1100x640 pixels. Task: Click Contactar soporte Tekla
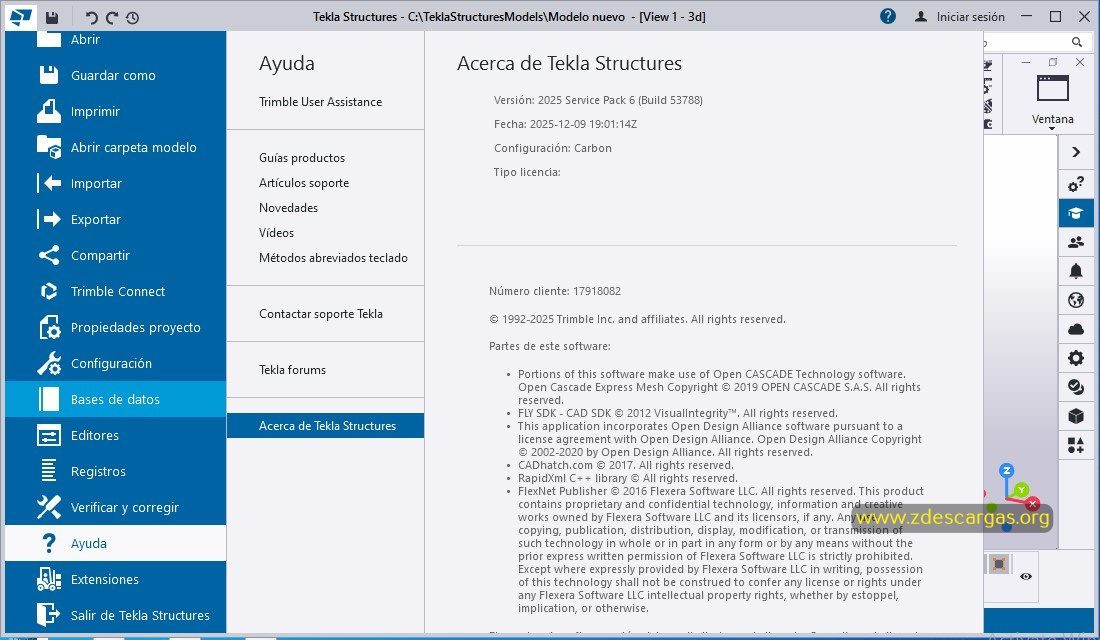tap(321, 314)
